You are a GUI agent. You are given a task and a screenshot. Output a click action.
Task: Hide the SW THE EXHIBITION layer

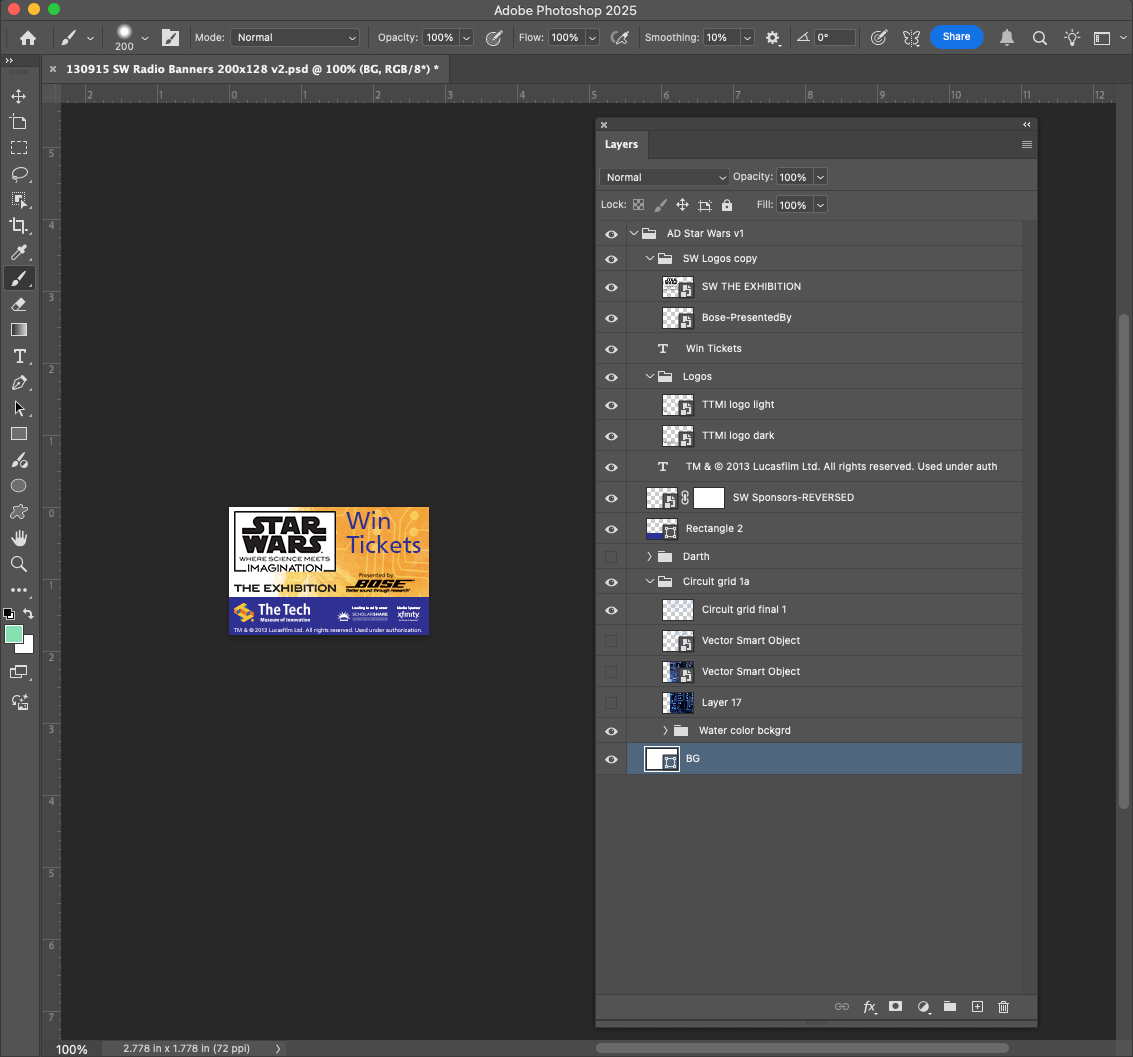[x=611, y=287]
